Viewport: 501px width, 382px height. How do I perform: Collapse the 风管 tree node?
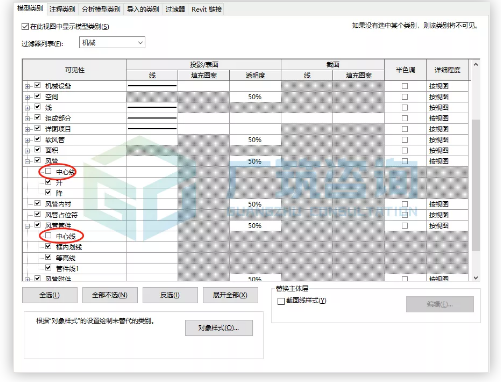click(27, 161)
